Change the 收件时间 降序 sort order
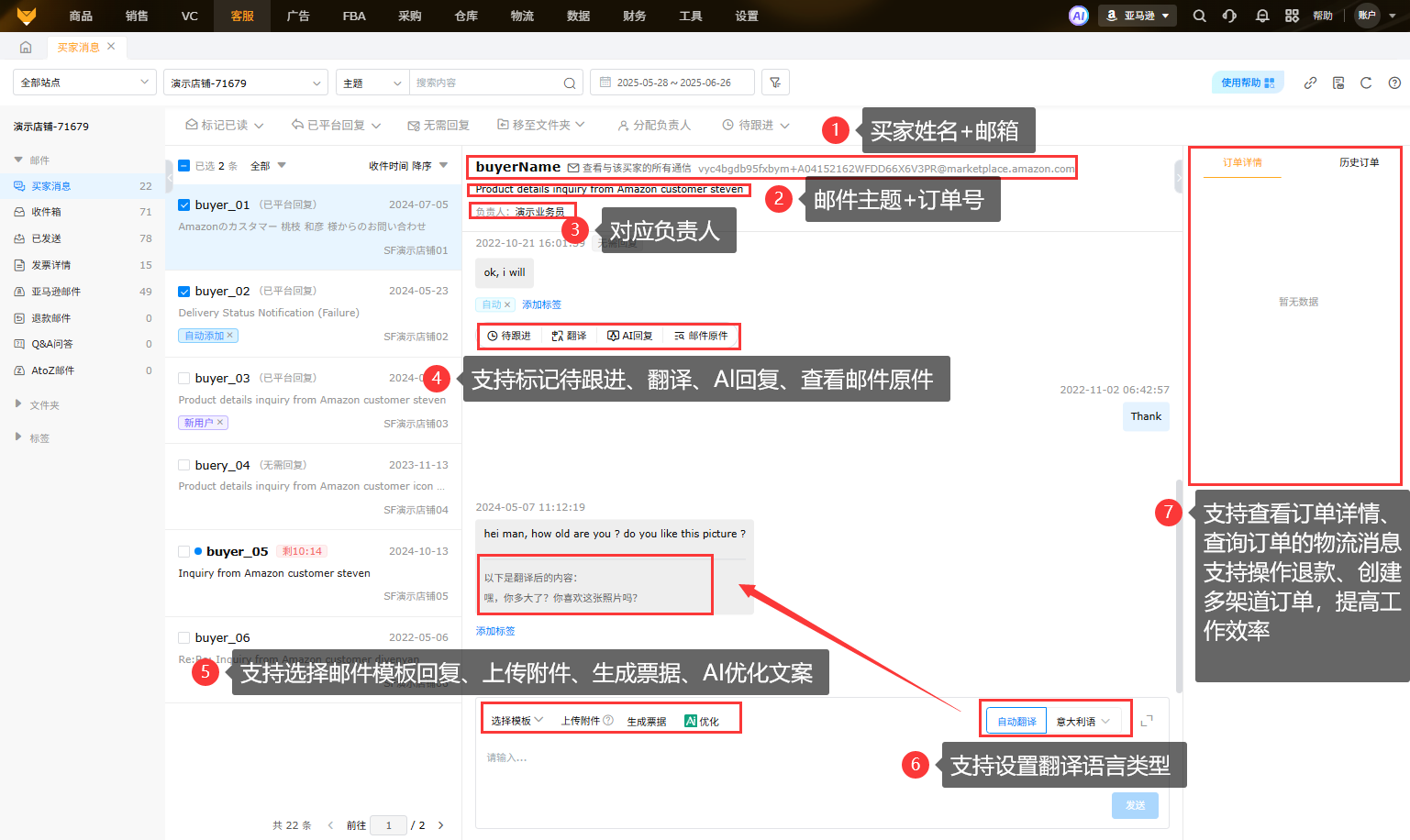This screenshot has height=840, width=1410. 408,166
